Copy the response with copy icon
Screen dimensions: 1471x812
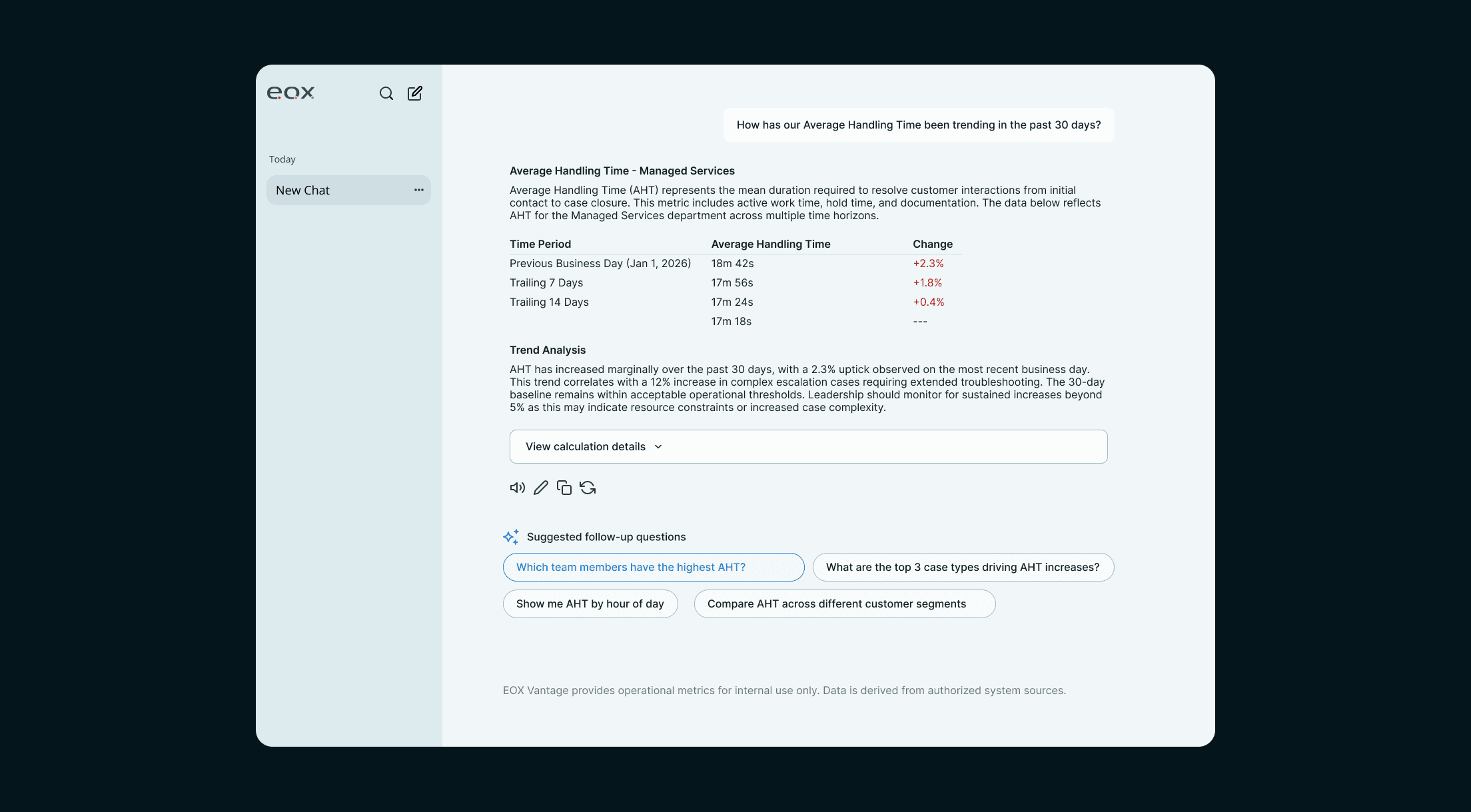(x=564, y=488)
